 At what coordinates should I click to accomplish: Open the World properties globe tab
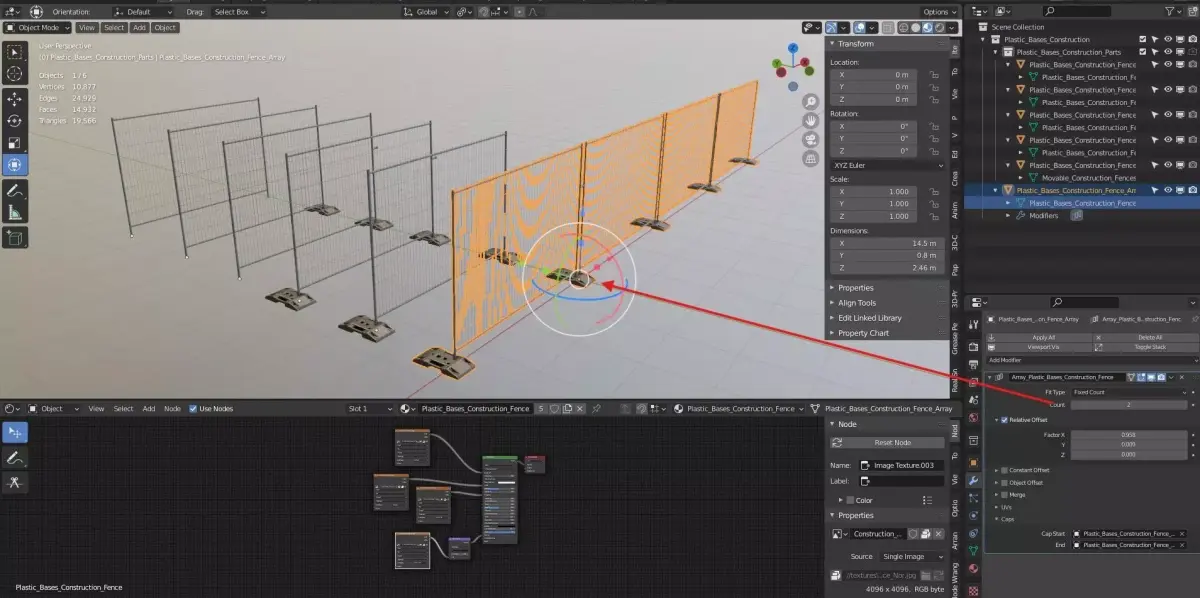[973, 417]
